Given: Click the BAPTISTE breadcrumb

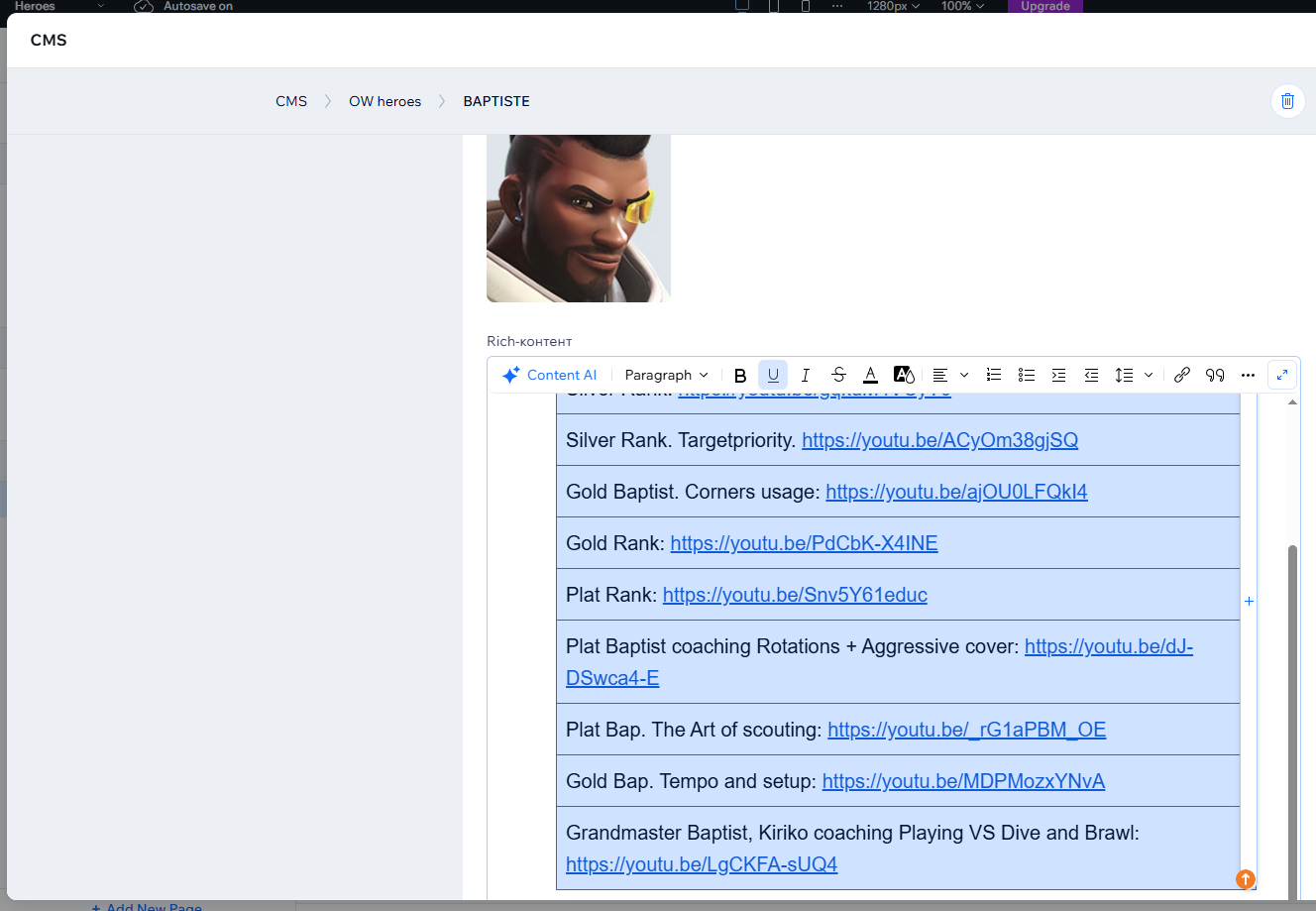Looking at the screenshot, I should [x=496, y=101].
